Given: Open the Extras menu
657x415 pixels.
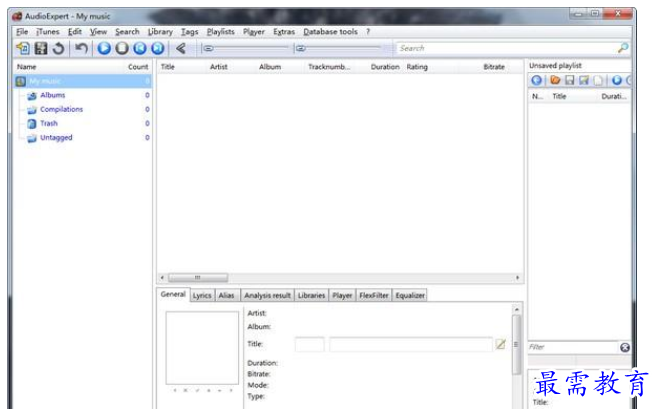Looking at the screenshot, I should pos(284,32).
